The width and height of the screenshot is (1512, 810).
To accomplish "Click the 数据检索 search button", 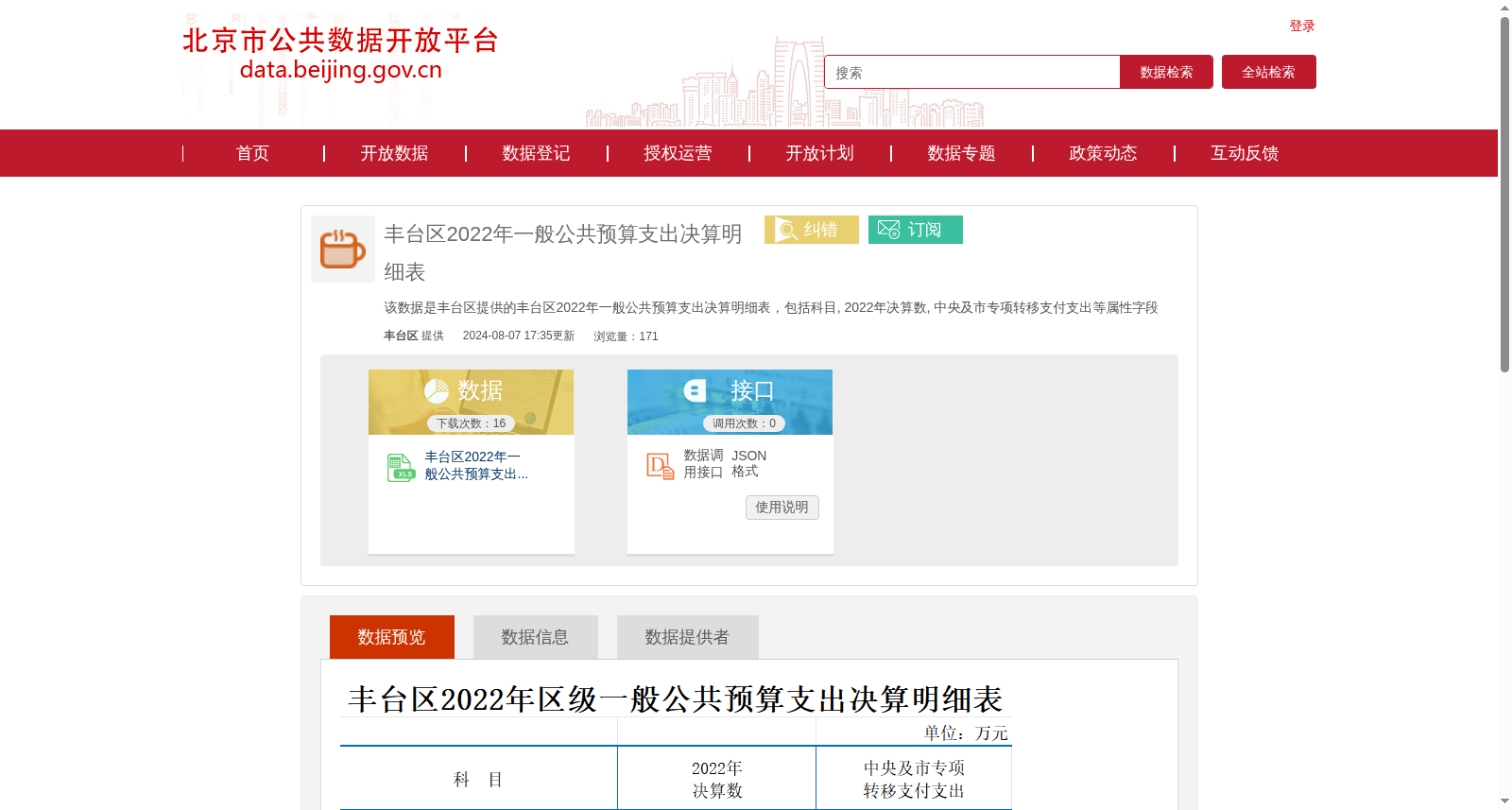I will (1166, 72).
